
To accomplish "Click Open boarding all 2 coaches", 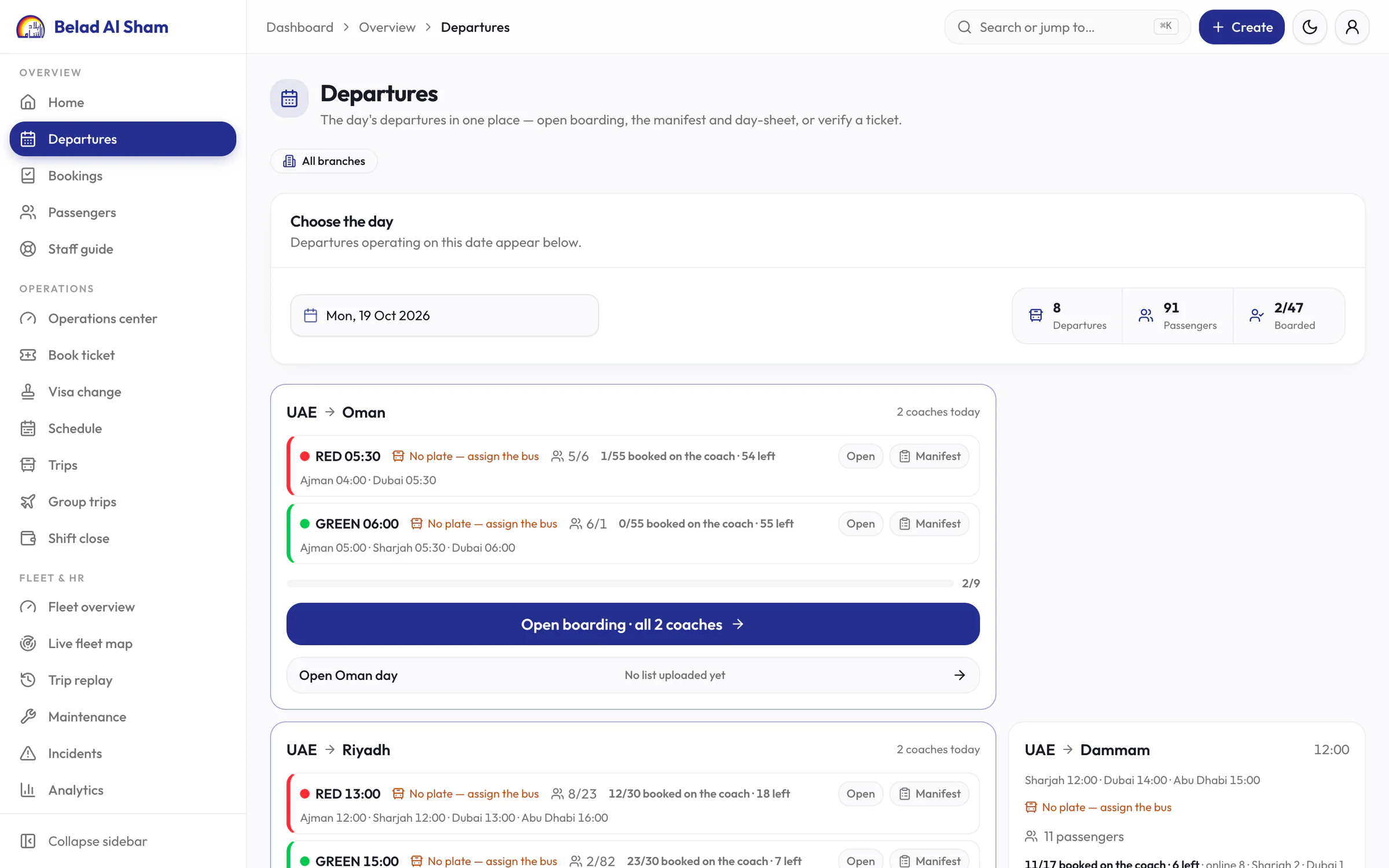I will (x=633, y=624).
